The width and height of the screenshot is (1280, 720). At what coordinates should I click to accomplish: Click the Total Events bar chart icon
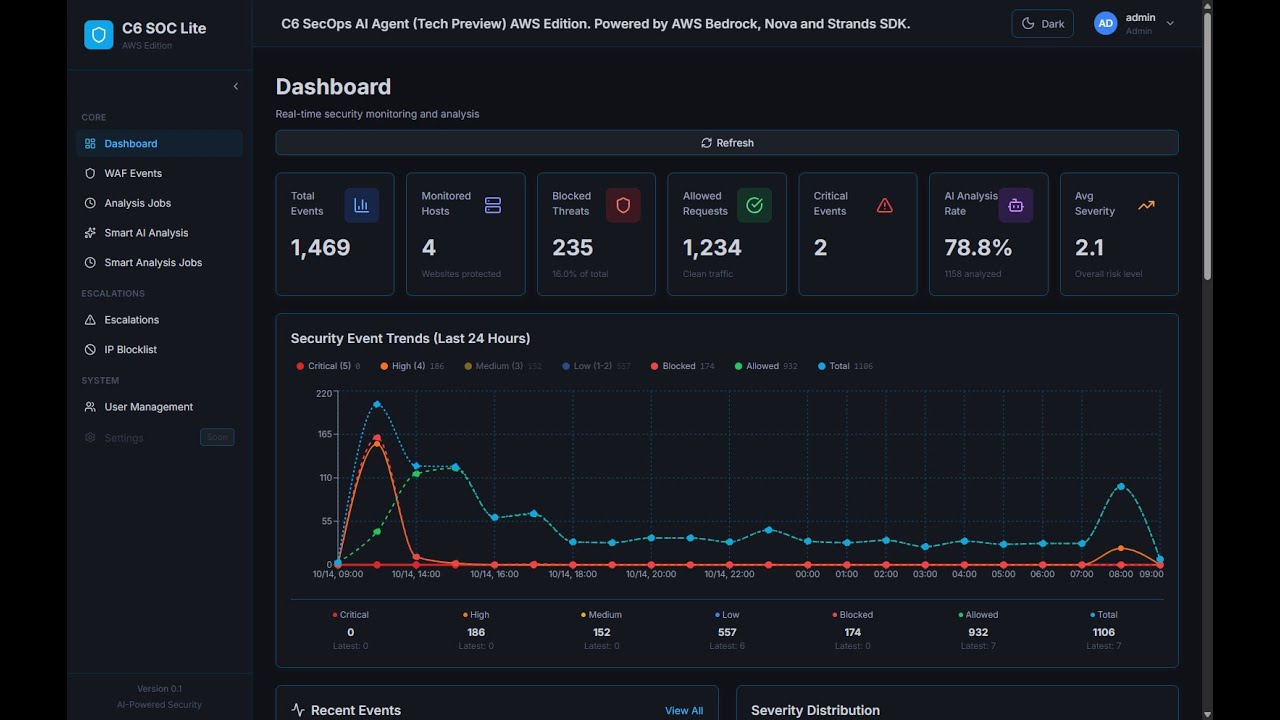coord(361,205)
